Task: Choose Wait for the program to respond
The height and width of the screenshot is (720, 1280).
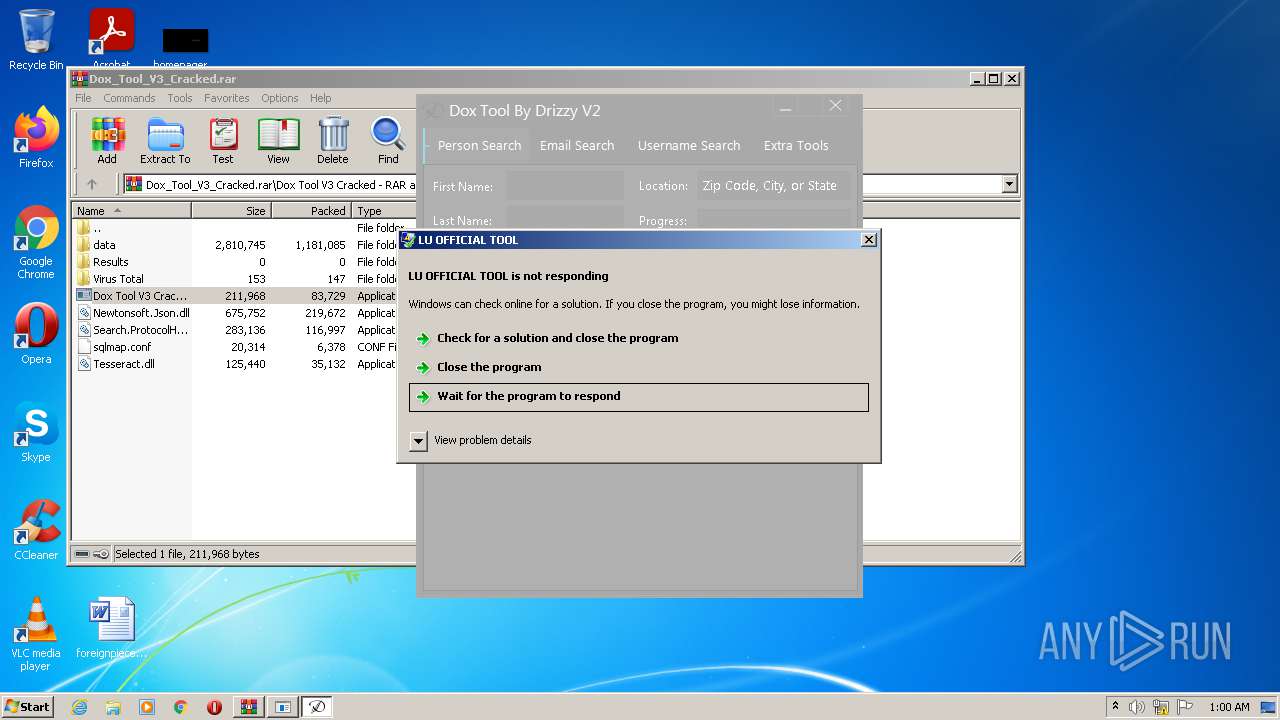Action: [x=639, y=397]
